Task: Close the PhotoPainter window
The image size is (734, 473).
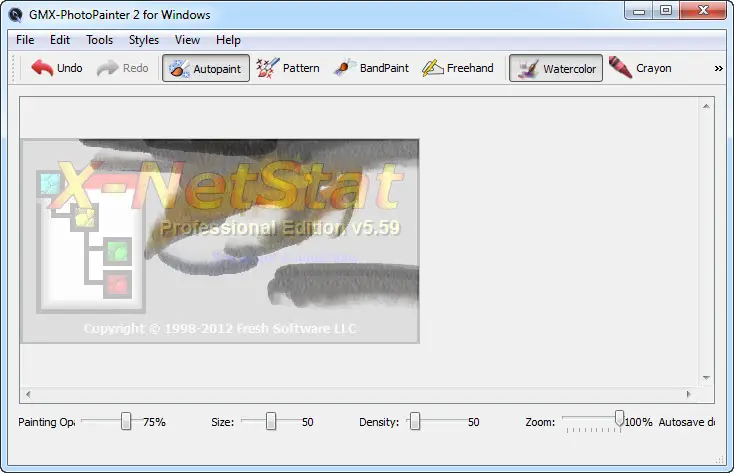Action: tap(703, 10)
